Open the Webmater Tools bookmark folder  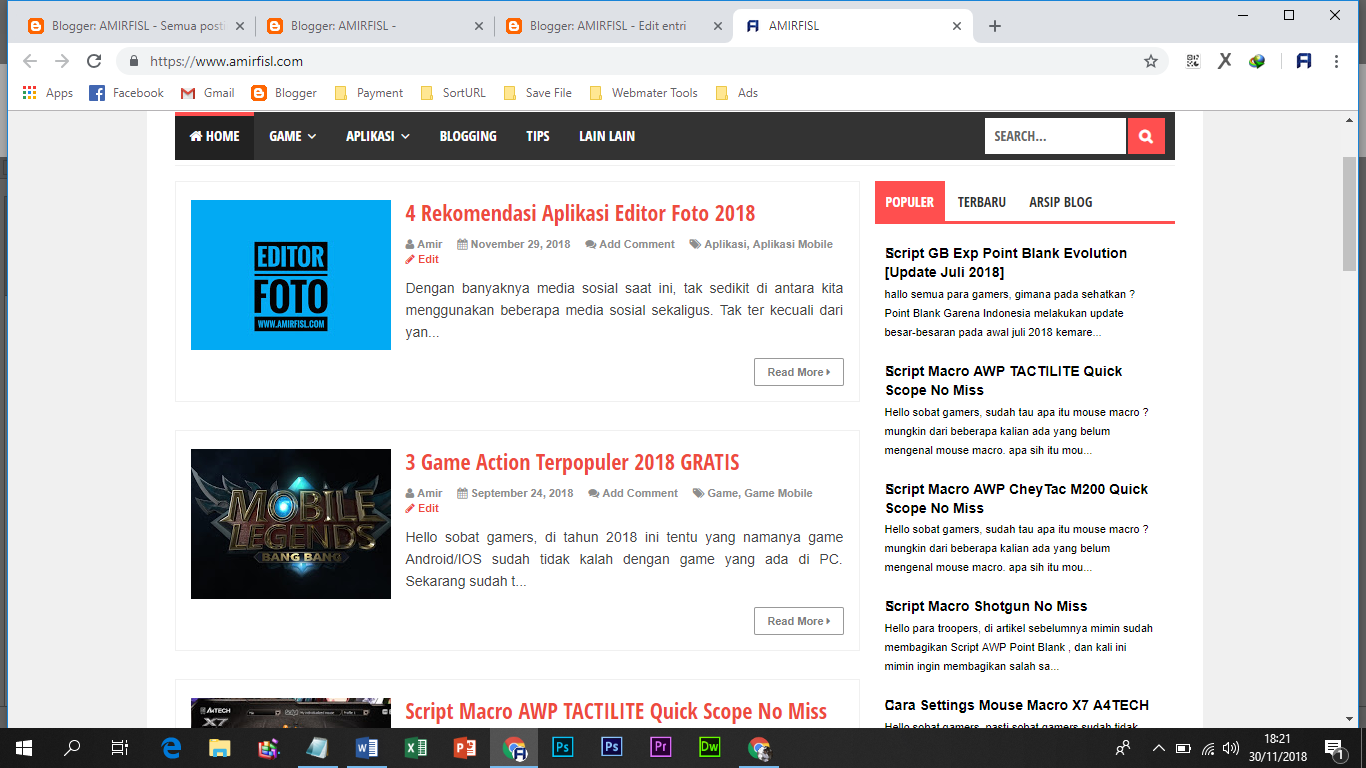(x=643, y=93)
